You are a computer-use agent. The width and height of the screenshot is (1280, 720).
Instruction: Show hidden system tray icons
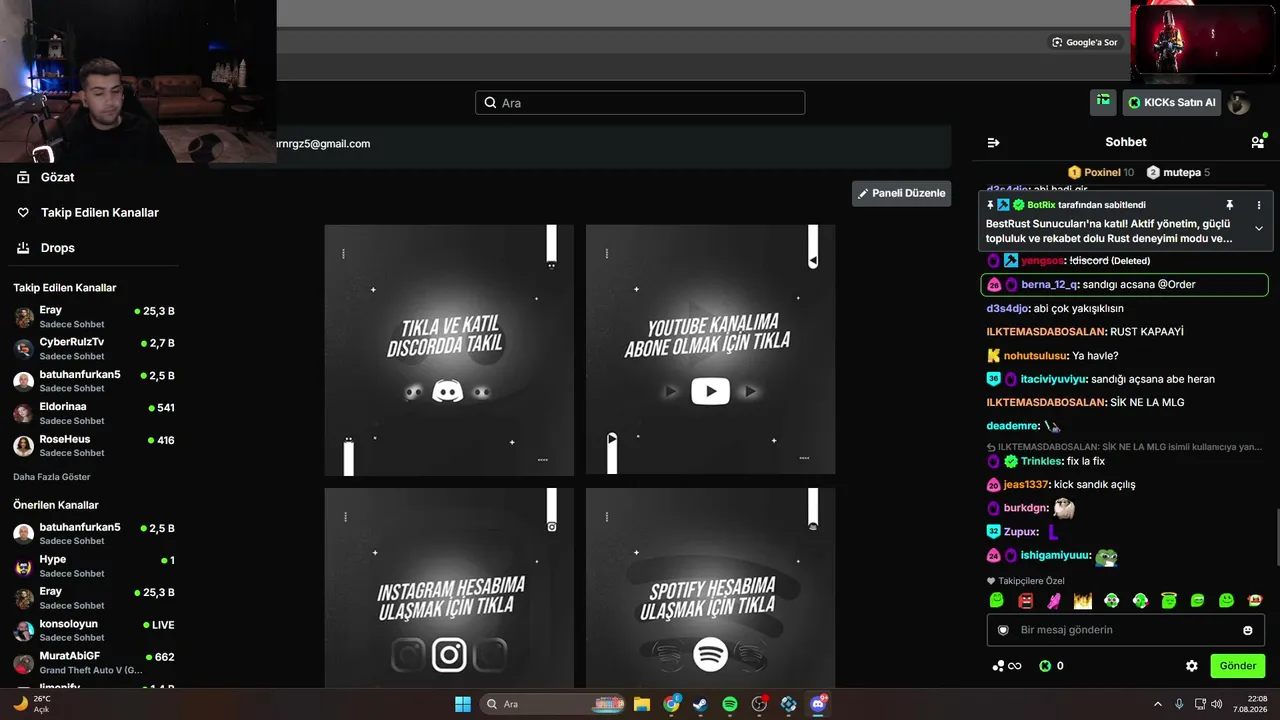click(1158, 704)
